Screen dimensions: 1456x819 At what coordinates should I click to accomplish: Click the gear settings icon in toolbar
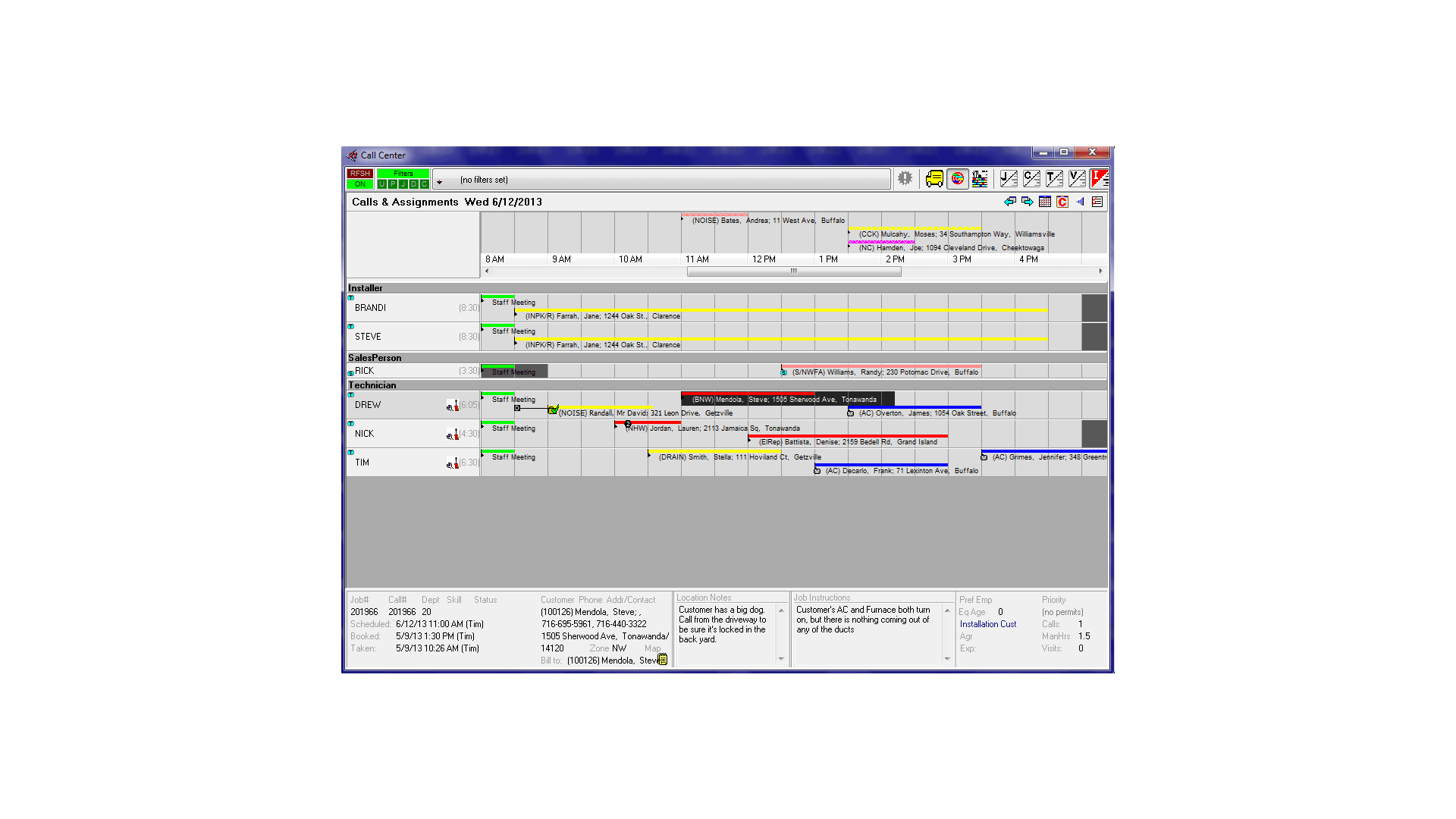[x=905, y=178]
